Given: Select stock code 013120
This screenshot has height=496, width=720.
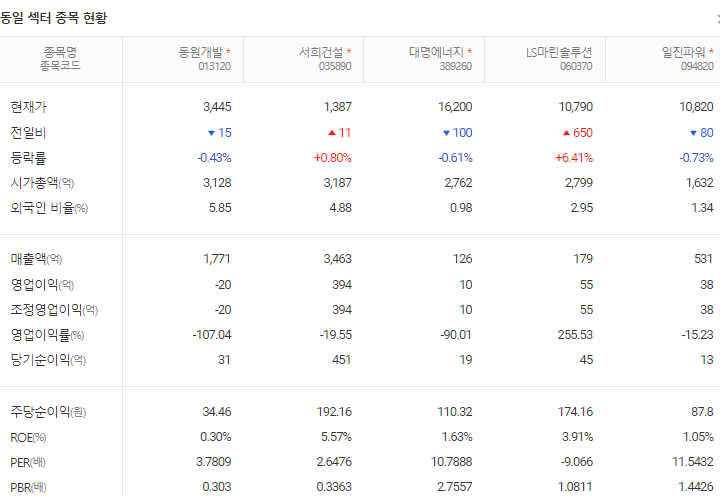Looking at the screenshot, I should tap(214, 66).
